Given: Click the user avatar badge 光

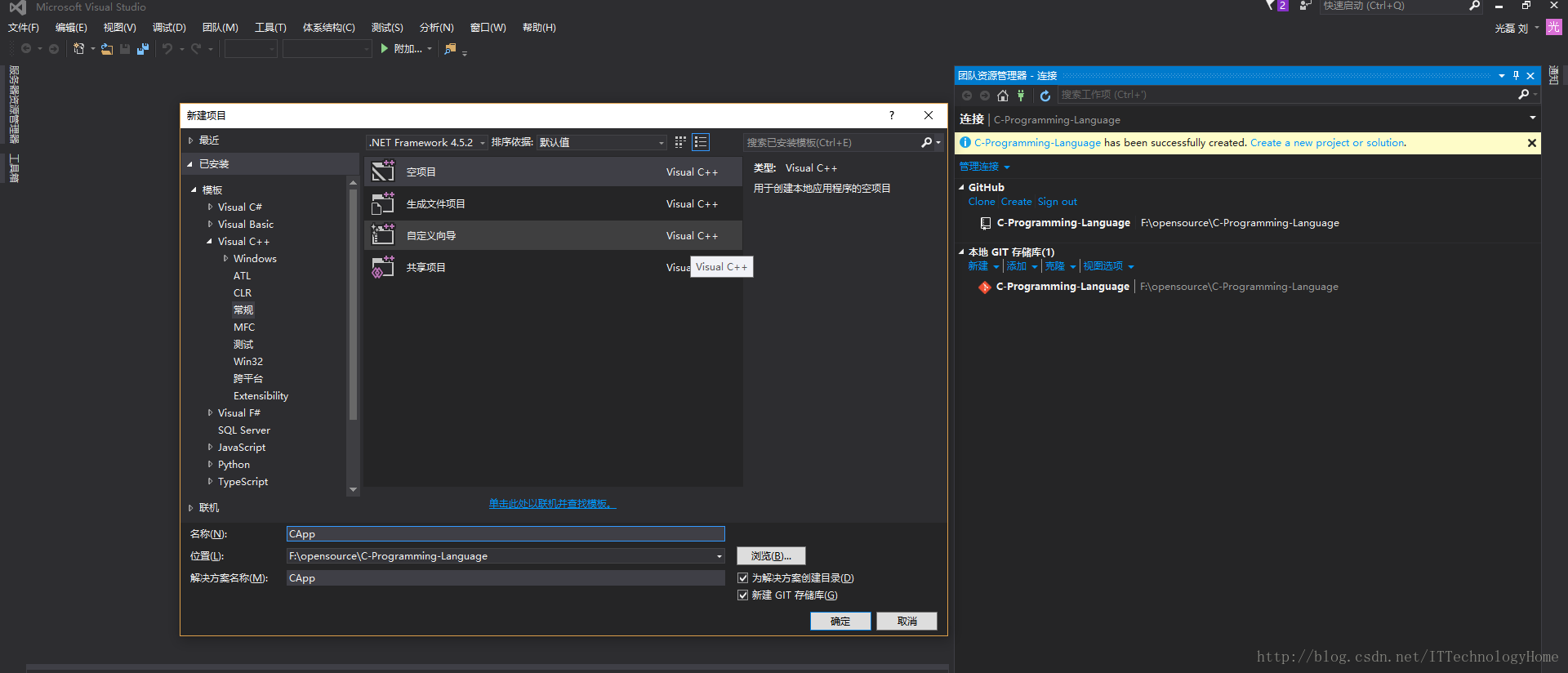Looking at the screenshot, I should click(x=1553, y=27).
